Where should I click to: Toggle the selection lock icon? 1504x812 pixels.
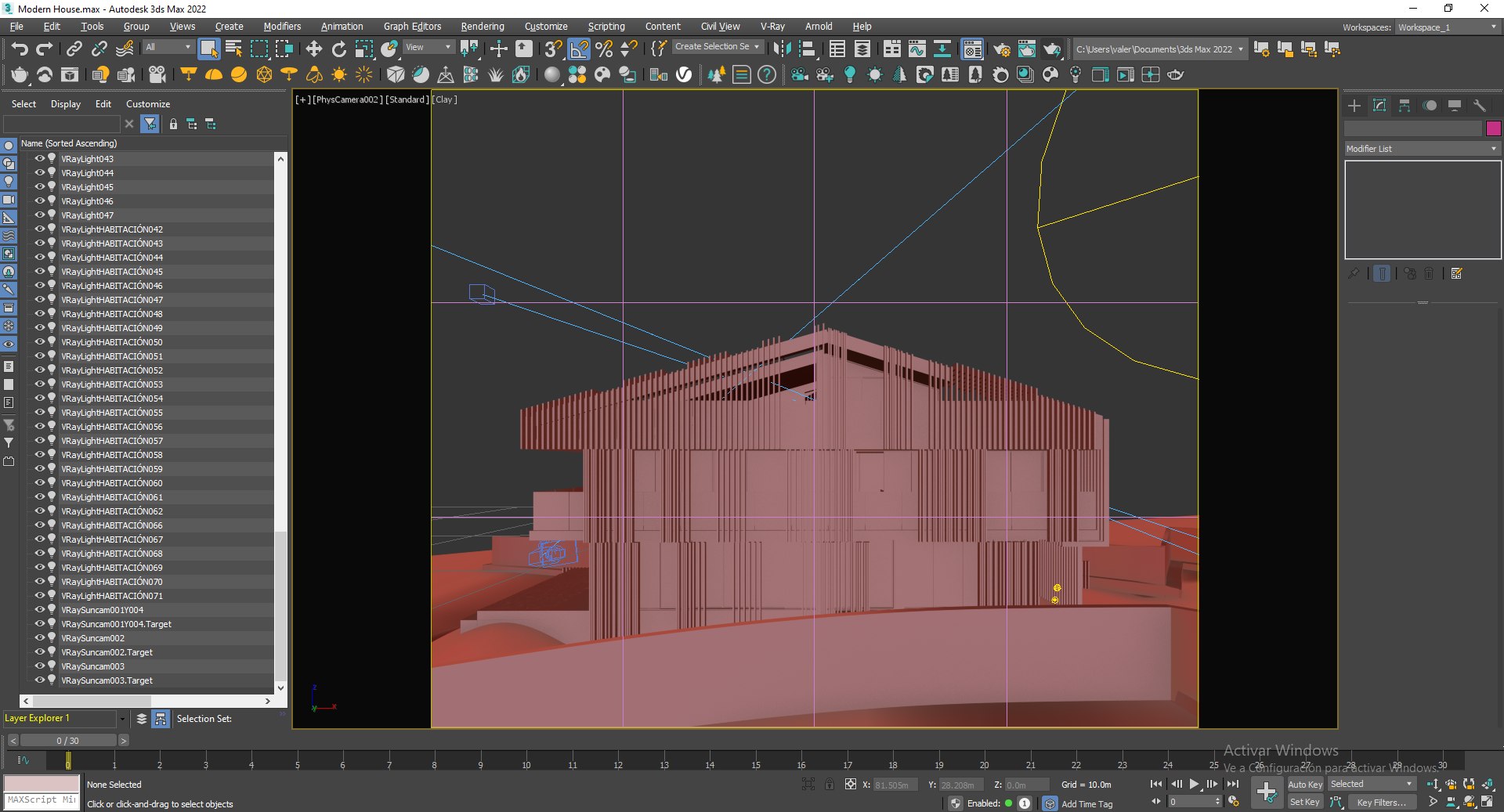830,784
